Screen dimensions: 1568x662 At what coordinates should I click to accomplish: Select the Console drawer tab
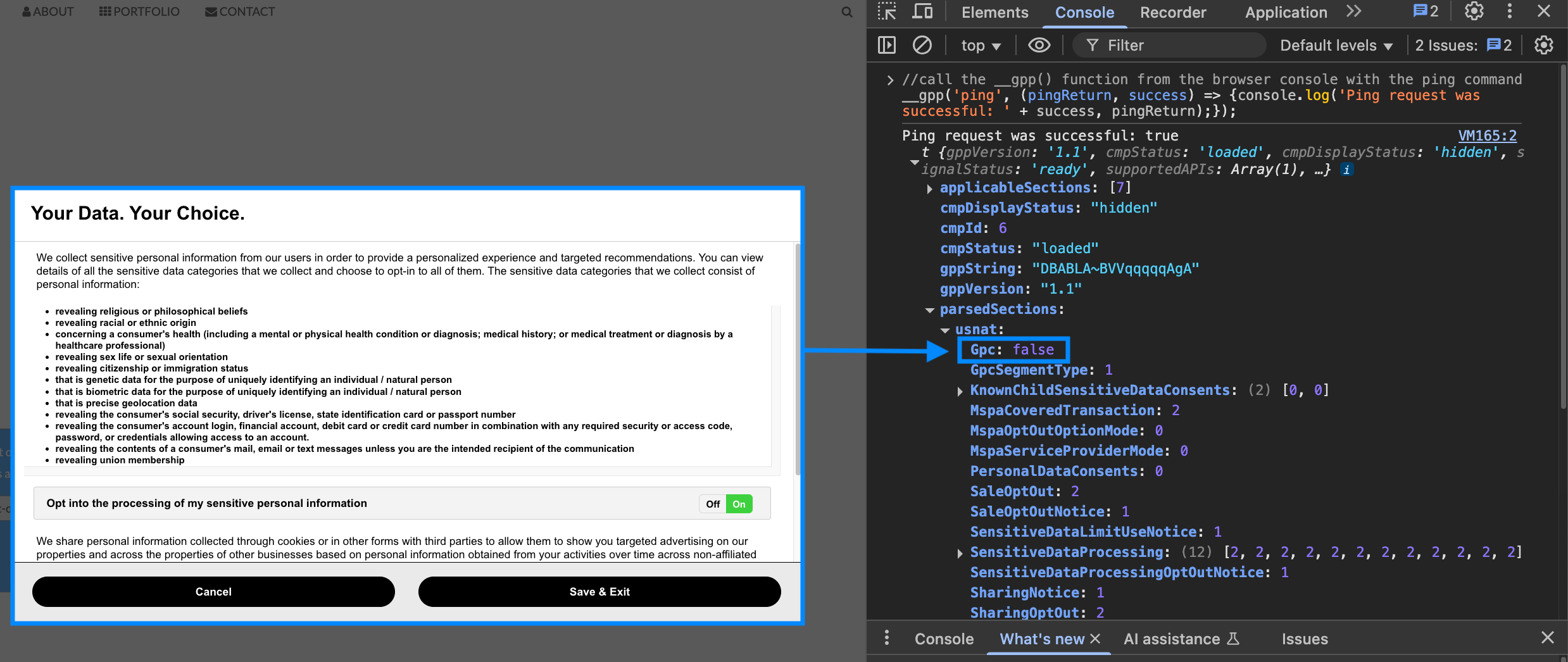click(944, 639)
